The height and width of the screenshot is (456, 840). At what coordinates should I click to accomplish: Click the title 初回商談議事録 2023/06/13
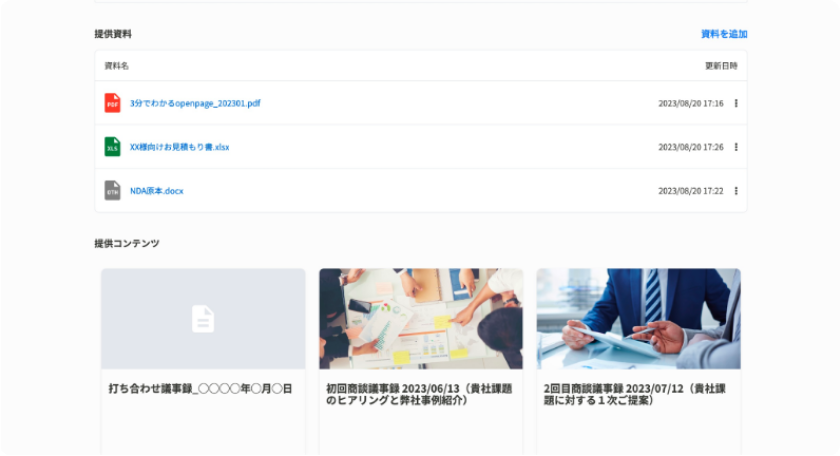pyautogui.click(x=419, y=394)
